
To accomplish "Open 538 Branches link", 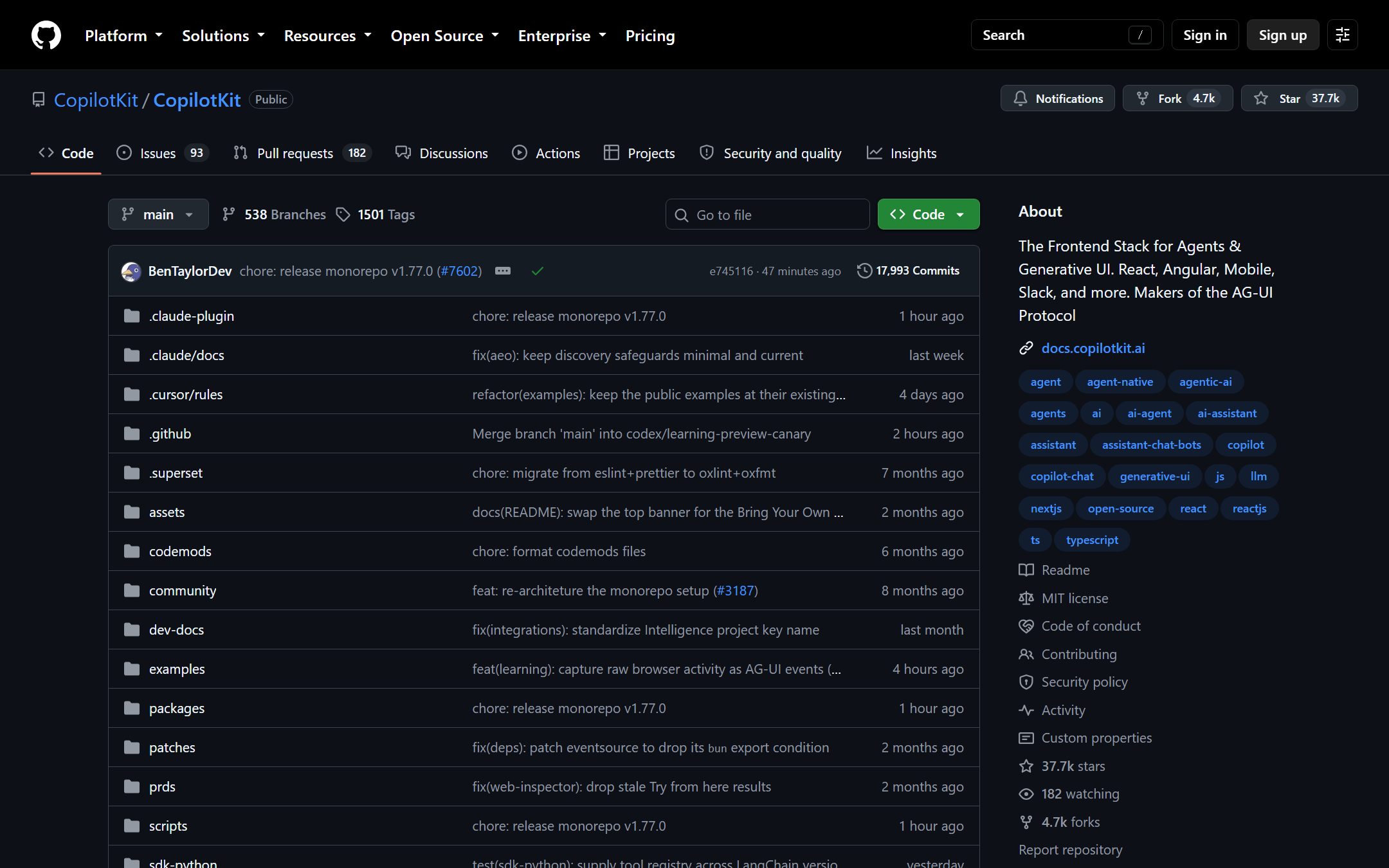I will [274, 215].
